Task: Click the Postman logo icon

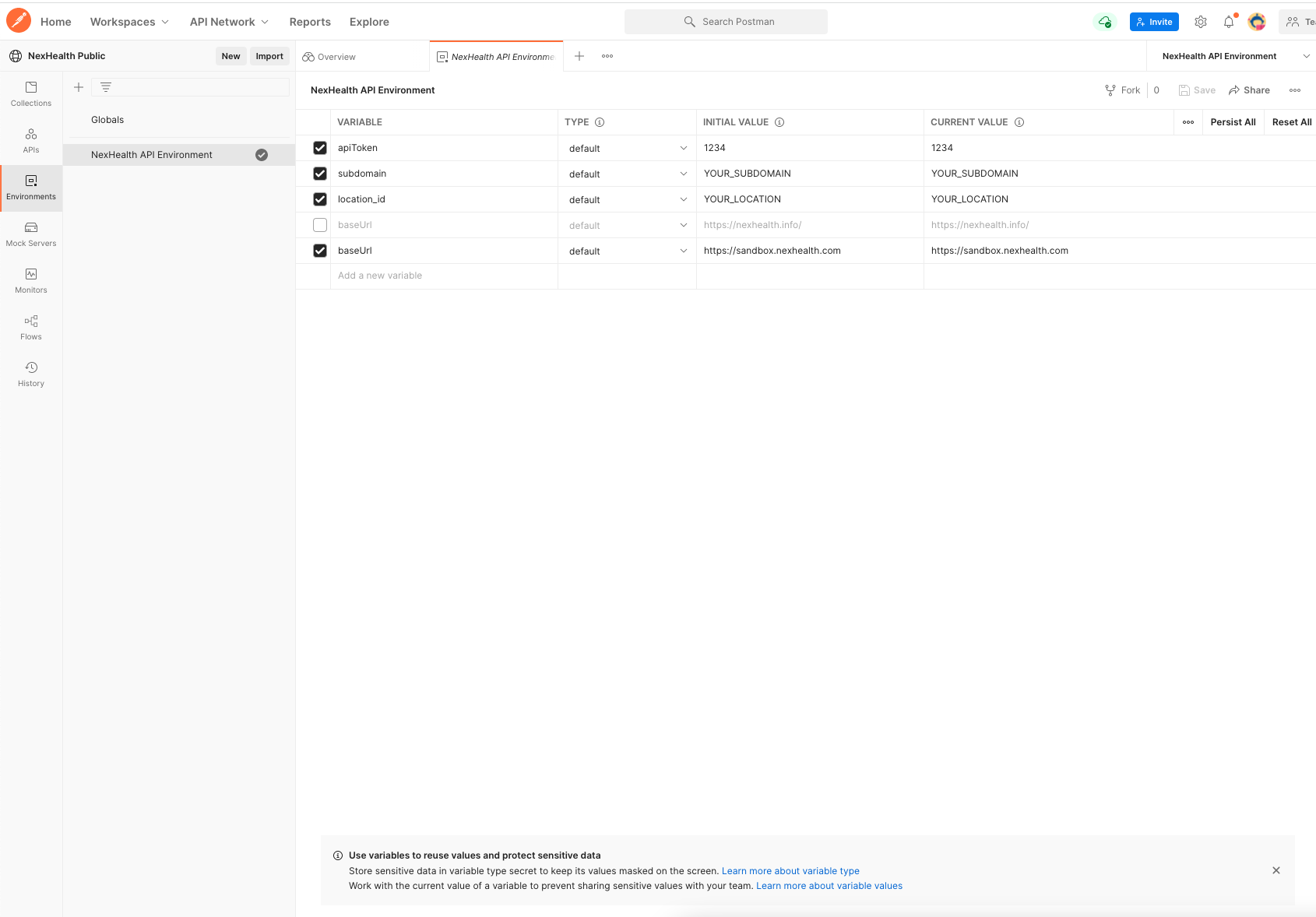Action: point(19,20)
